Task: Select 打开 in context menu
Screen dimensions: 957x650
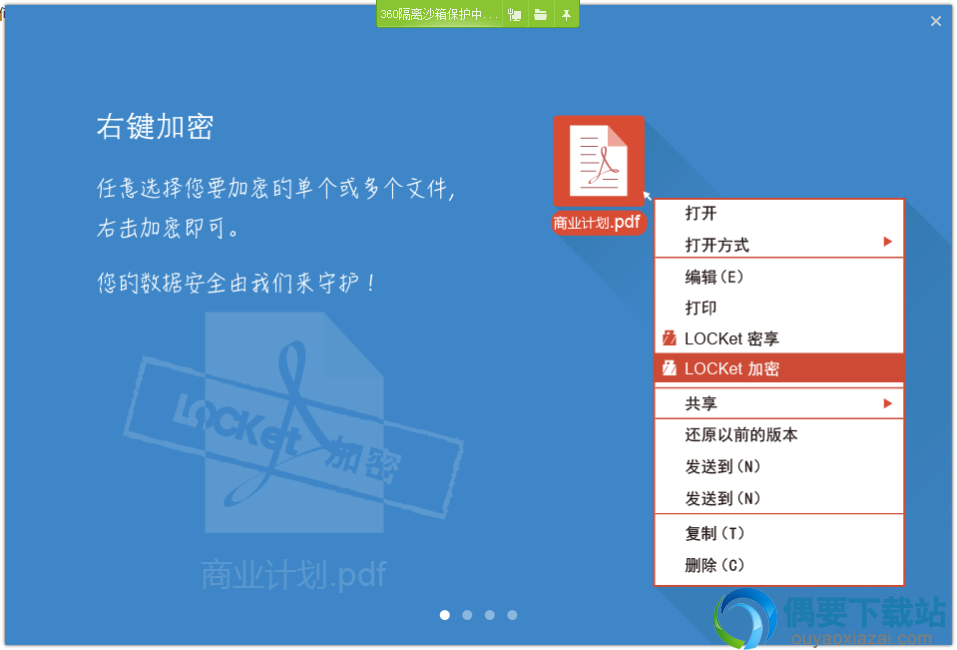Action: coord(779,213)
